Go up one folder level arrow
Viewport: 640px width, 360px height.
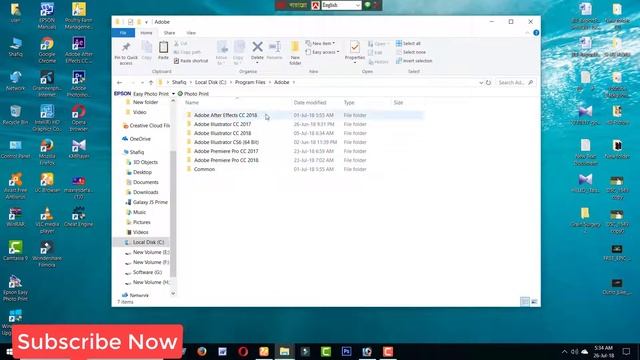pos(151,82)
